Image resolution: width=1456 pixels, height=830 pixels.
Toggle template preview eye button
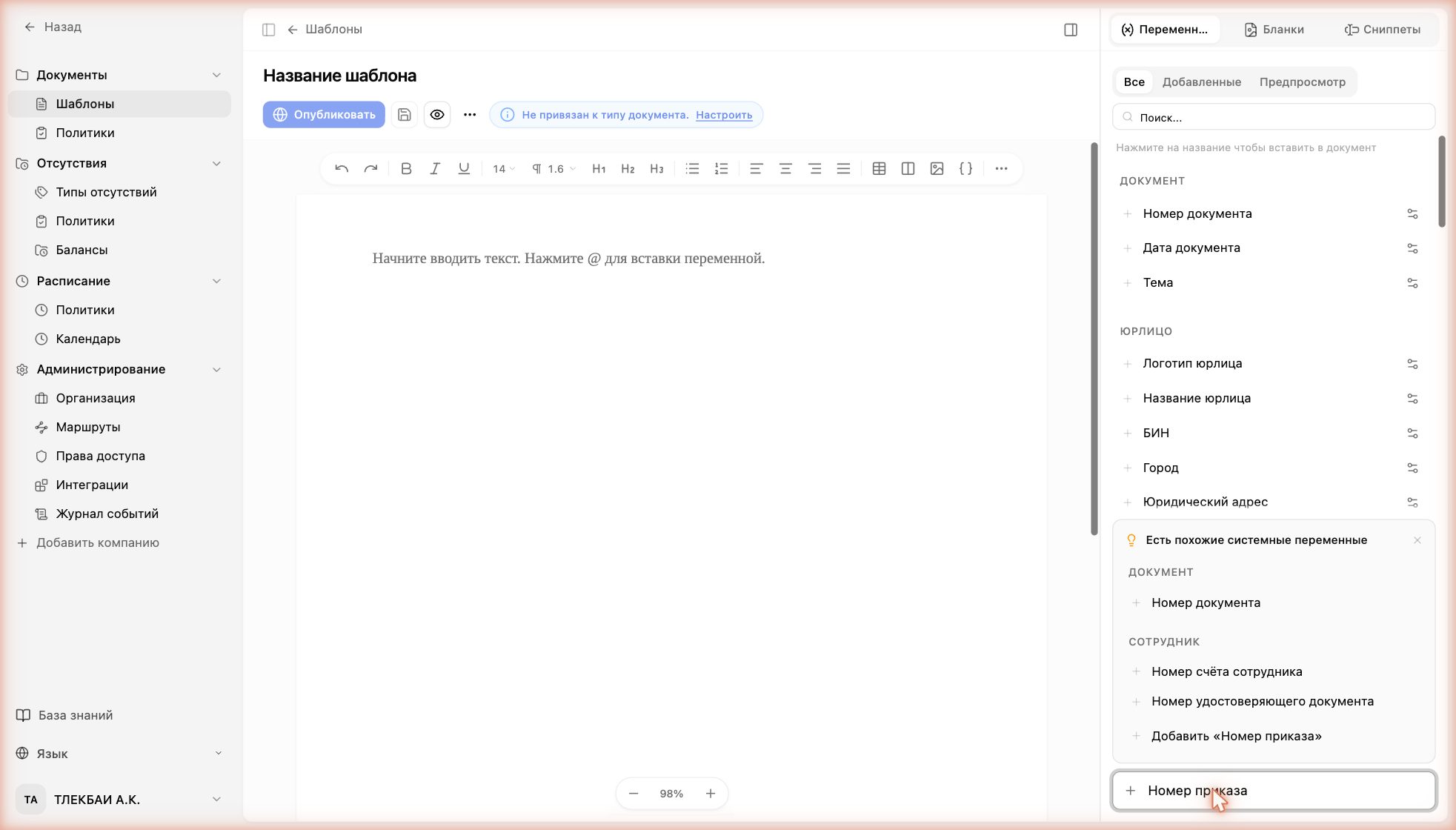[437, 115]
